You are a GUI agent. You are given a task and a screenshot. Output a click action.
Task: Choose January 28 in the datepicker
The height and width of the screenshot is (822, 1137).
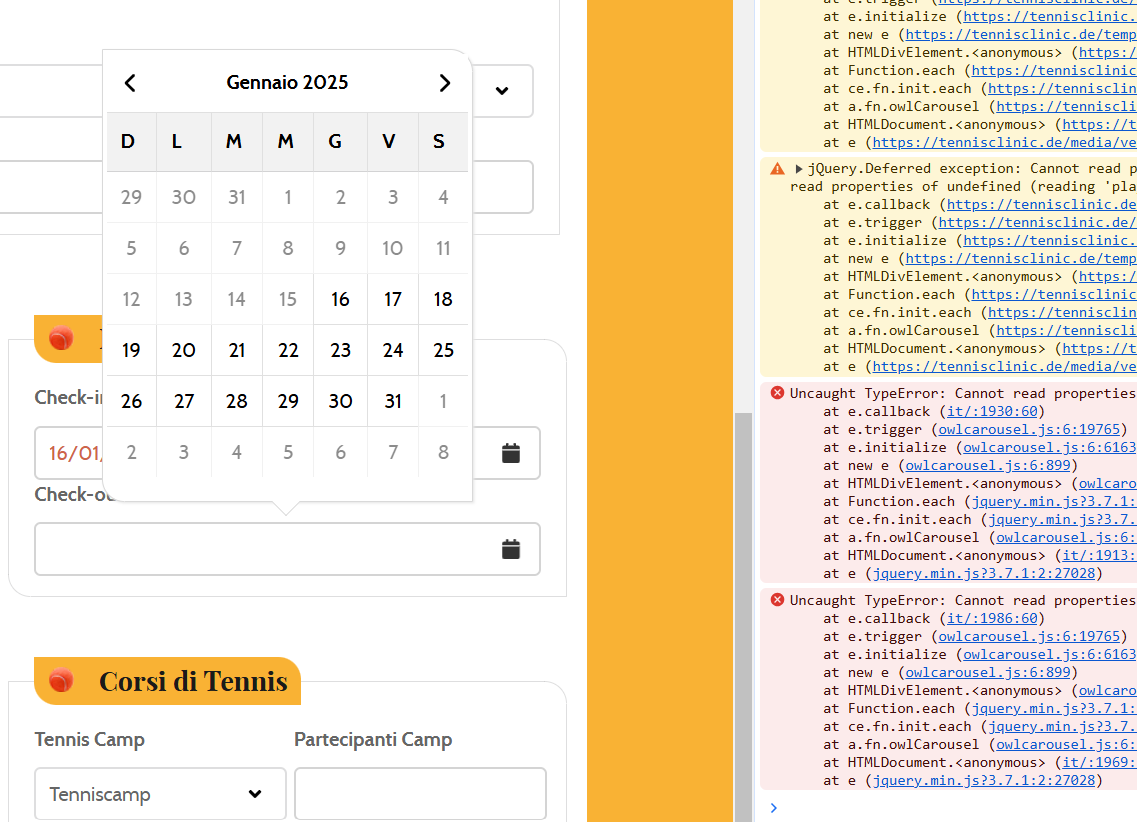click(236, 401)
